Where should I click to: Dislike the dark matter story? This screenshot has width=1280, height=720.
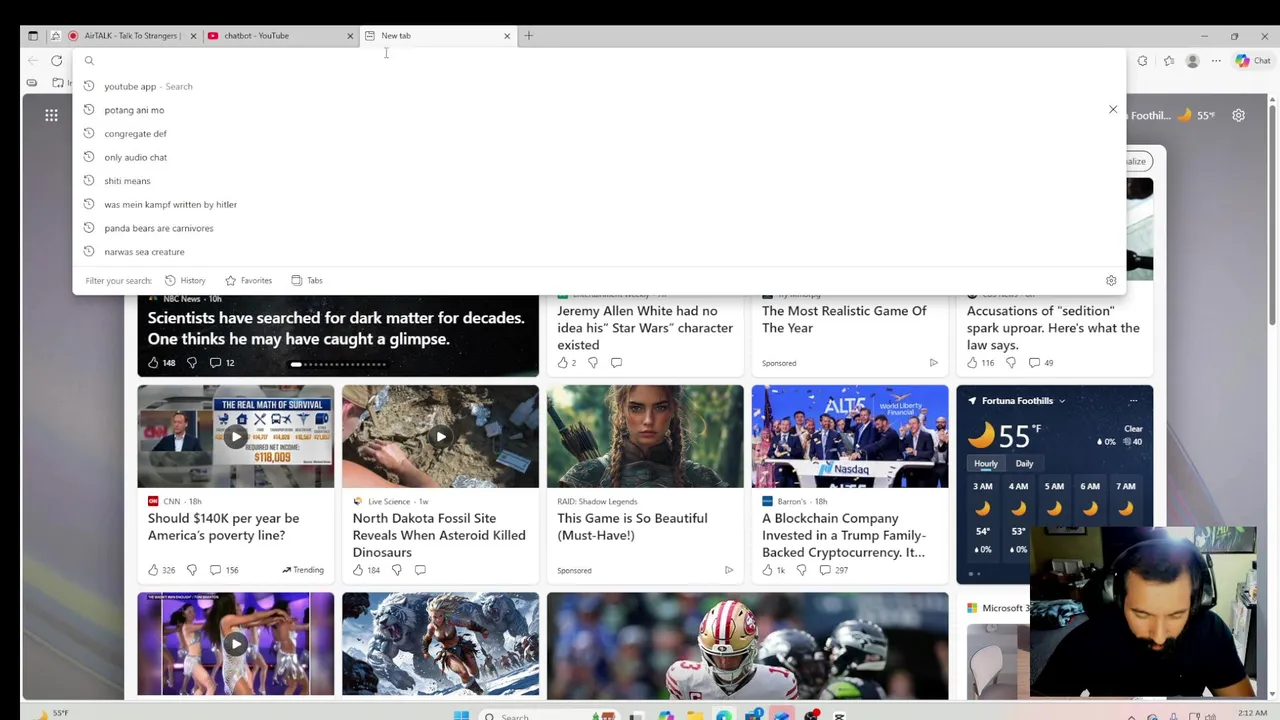(x=192, y=363)
